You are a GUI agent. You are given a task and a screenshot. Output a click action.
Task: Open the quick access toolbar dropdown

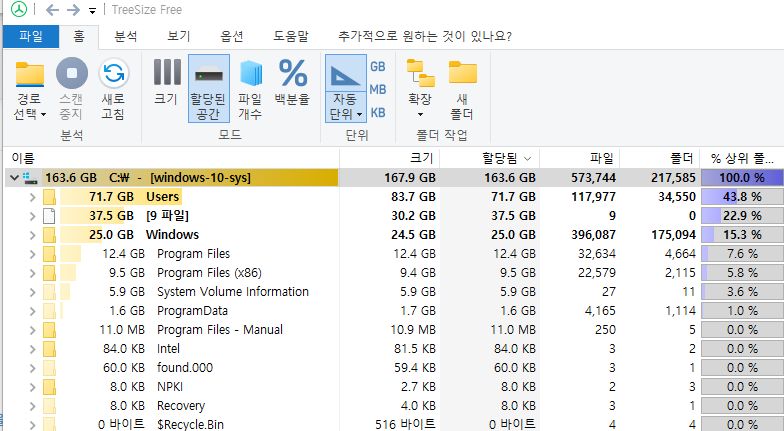(92, 11)
